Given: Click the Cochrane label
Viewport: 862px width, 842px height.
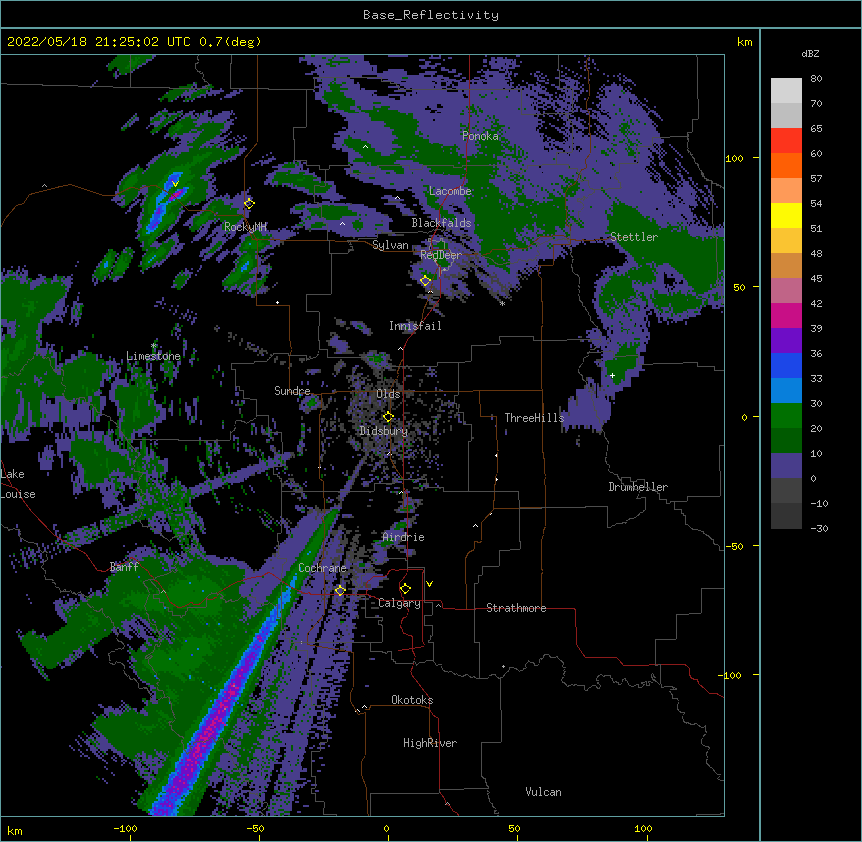Looking at the screenshot, I should (x=323, y=568).
